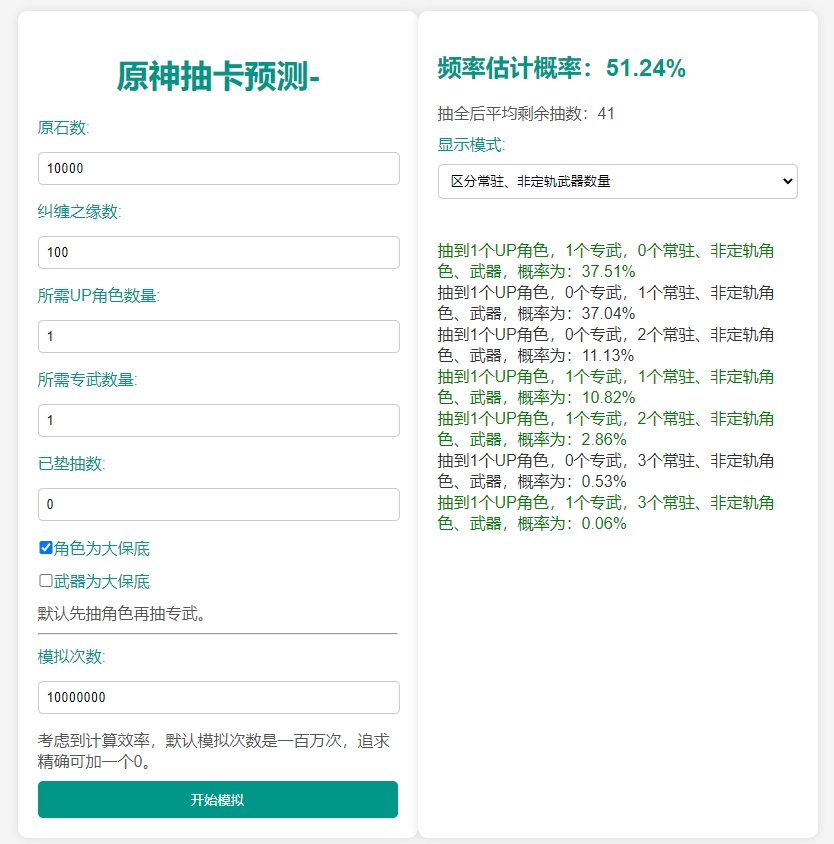Image resolution: width=834 pixels, height=844 pixels.
Task: Click the 频率估计概率 51.24% result heading
Action: (x=562, y=68)
